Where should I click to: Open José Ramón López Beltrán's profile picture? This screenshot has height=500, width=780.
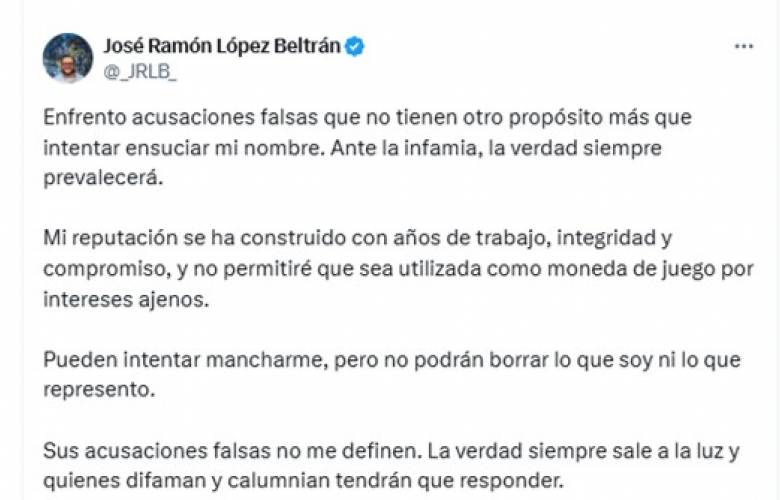pyautogui.click(x=67, y=57)
